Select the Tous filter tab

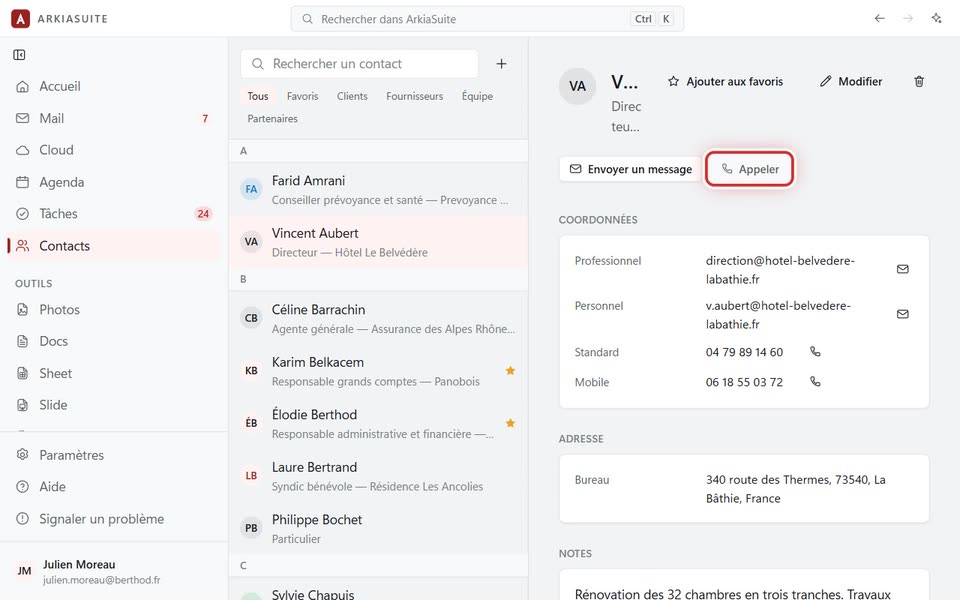pos(258,96)
